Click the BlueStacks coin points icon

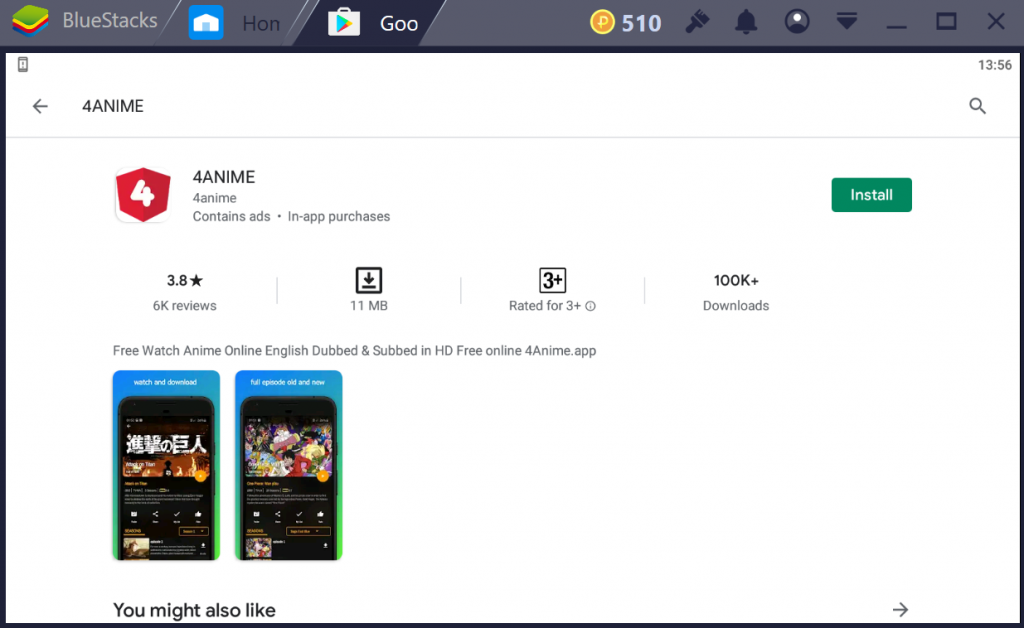pyautogui.click(x=602, y=22)
